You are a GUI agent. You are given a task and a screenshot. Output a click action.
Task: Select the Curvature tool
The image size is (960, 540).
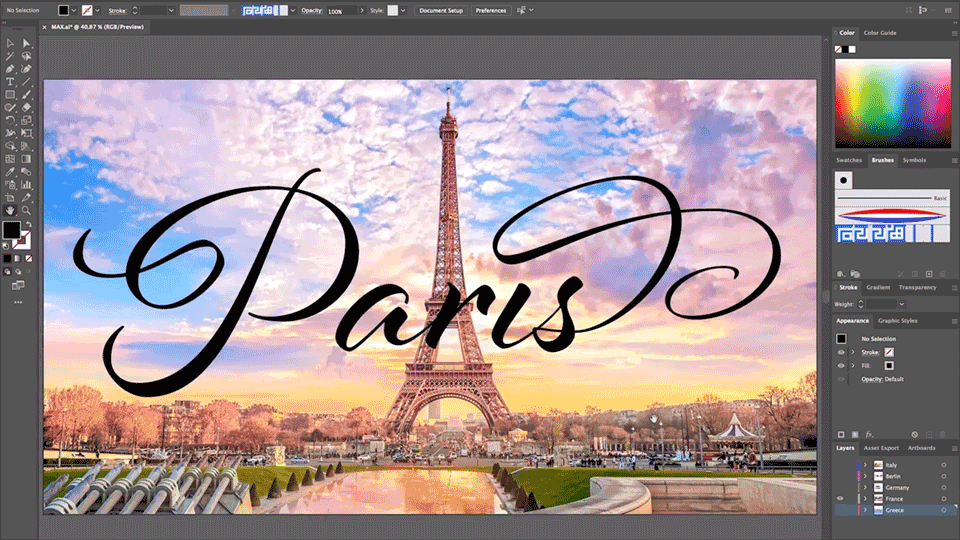click(26, 69)
